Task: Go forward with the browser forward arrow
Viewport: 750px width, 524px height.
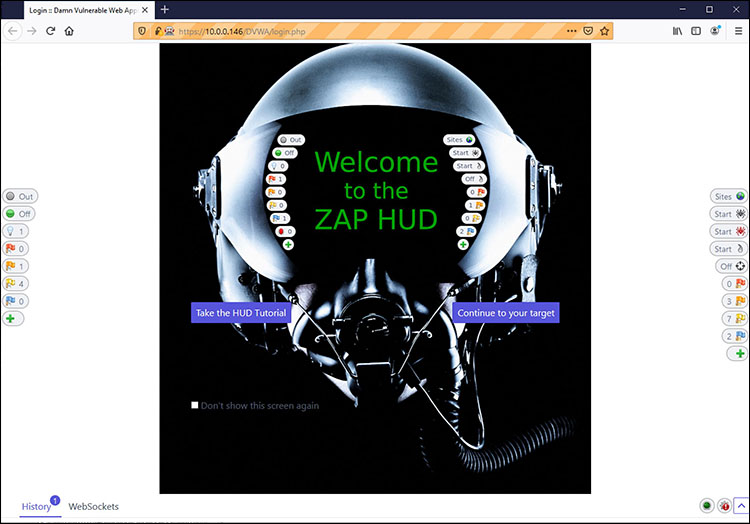Action: (x=32, y=31)
